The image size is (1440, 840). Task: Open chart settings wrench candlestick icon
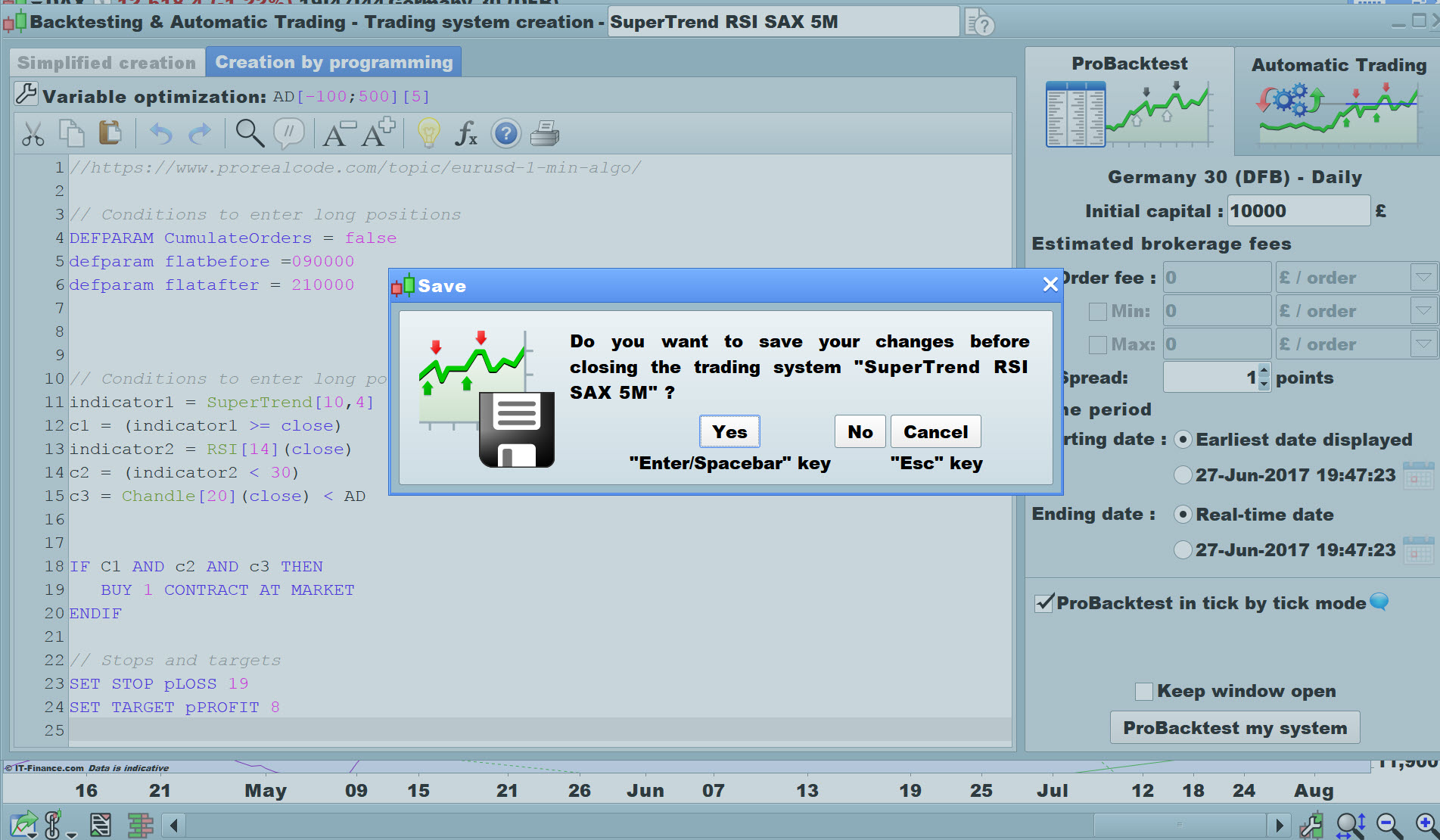pos(1312,824)
